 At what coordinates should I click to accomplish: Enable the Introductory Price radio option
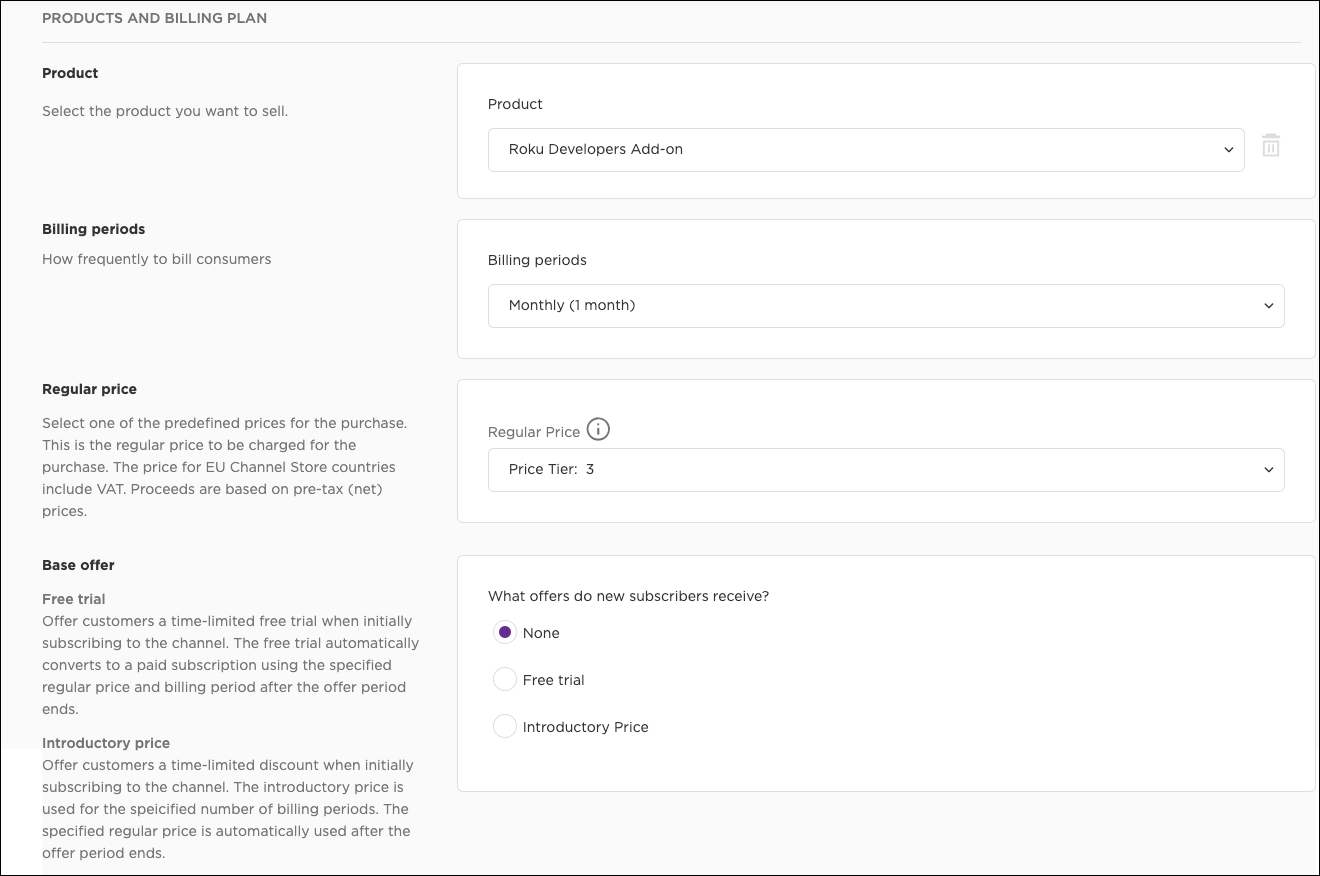[x=505, y=727]
